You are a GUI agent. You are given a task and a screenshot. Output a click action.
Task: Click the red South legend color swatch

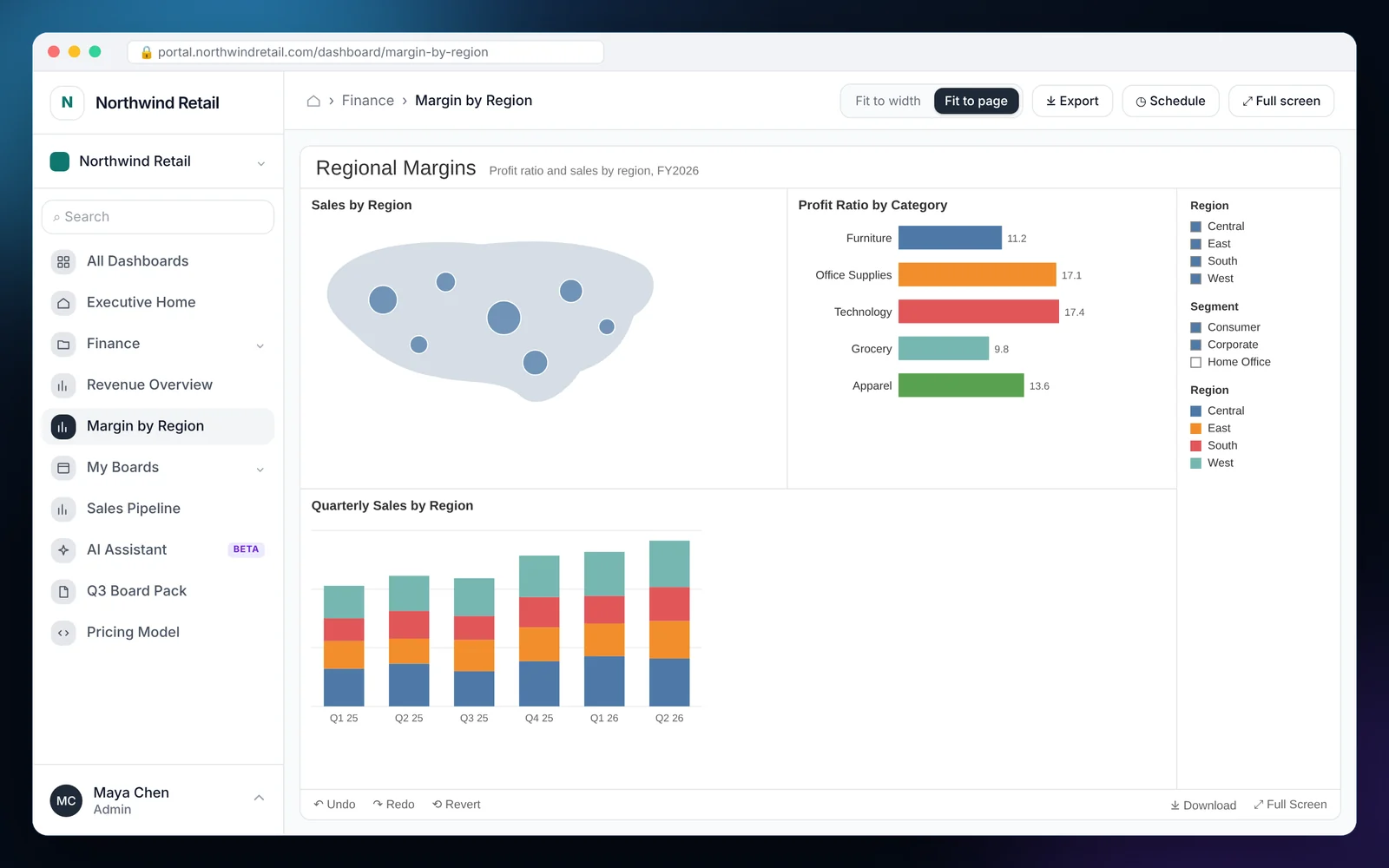[x=1195, y=445]
